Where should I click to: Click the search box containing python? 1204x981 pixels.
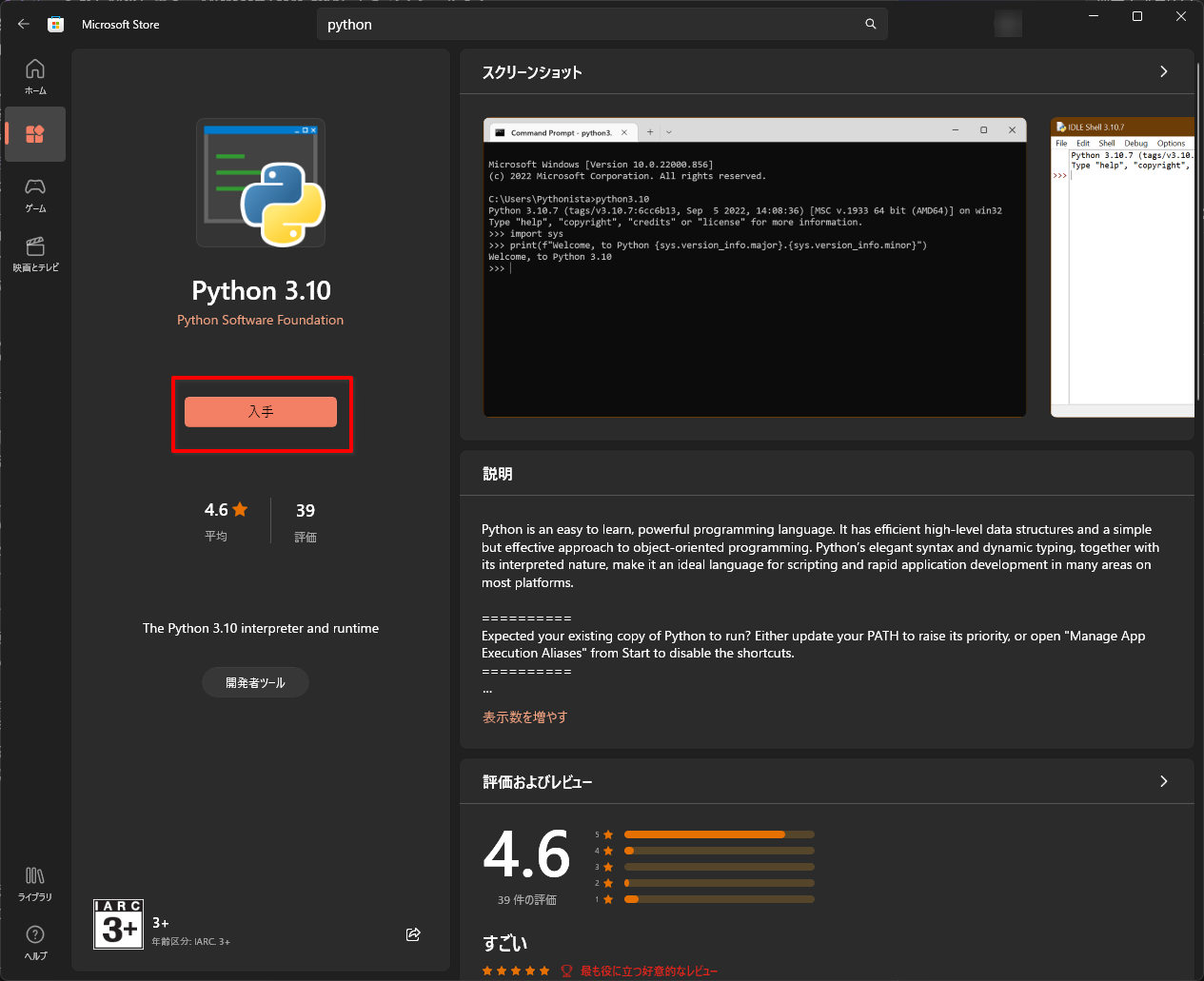(x=602, y=24)
